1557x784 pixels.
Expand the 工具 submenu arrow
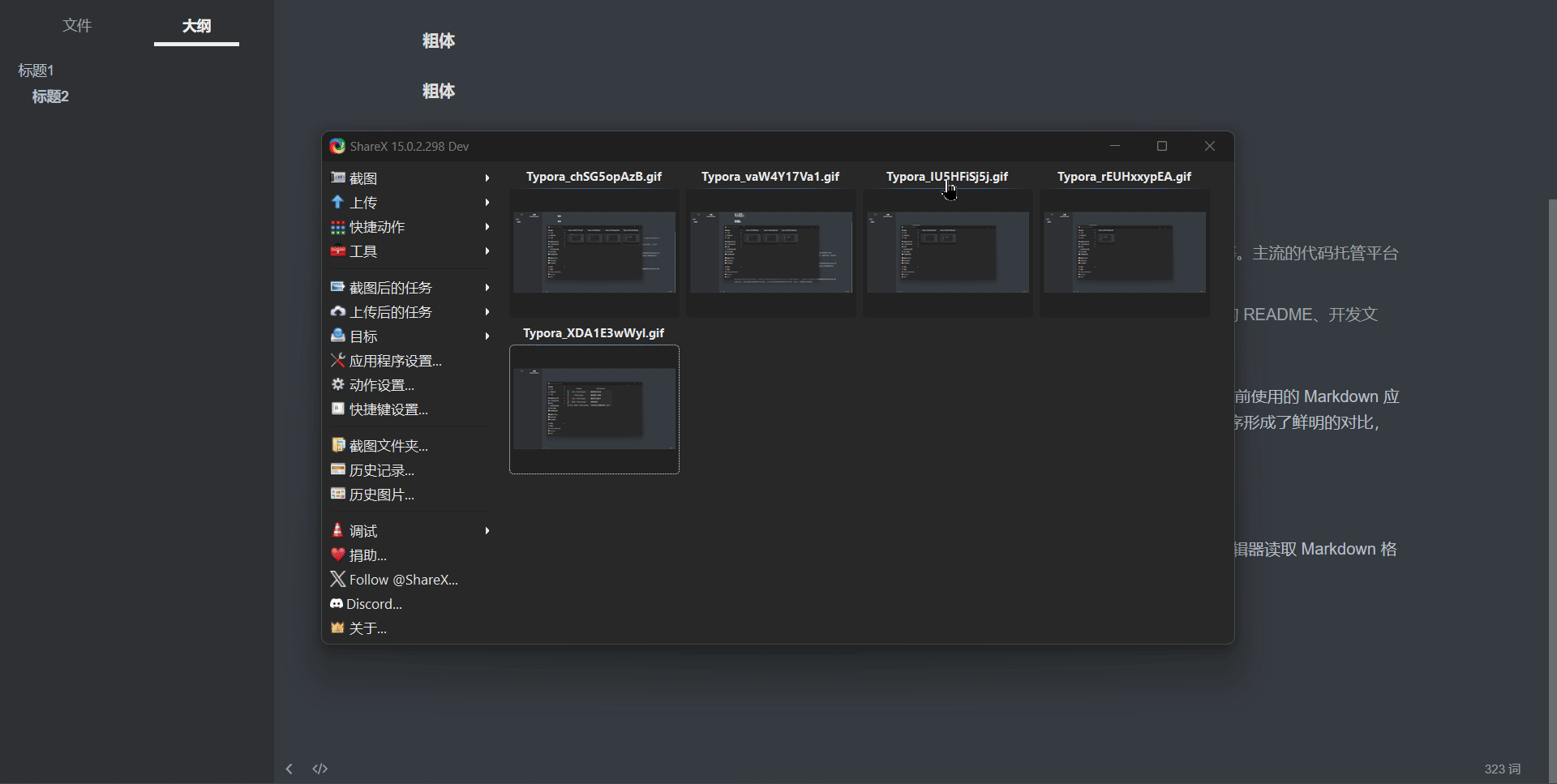(x=487, y=251)
